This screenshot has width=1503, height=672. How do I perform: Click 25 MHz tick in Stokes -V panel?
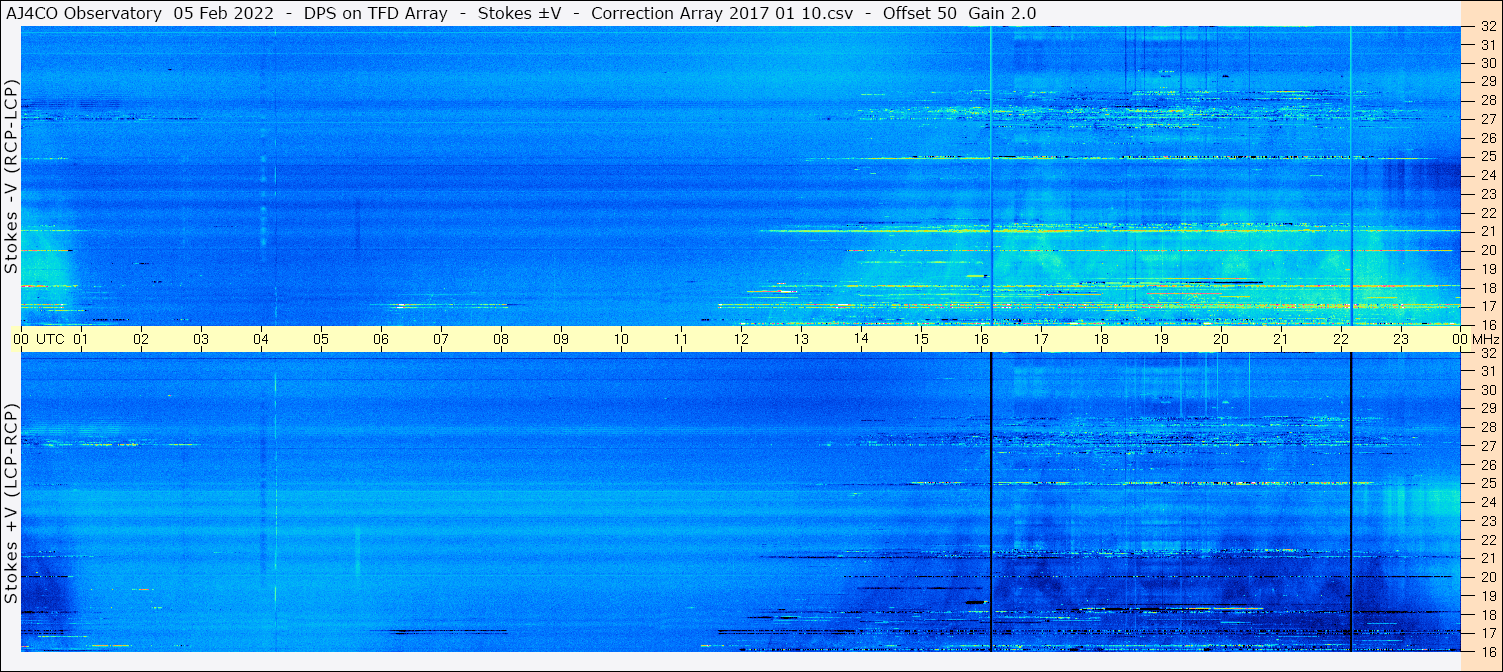[1488, 157]
